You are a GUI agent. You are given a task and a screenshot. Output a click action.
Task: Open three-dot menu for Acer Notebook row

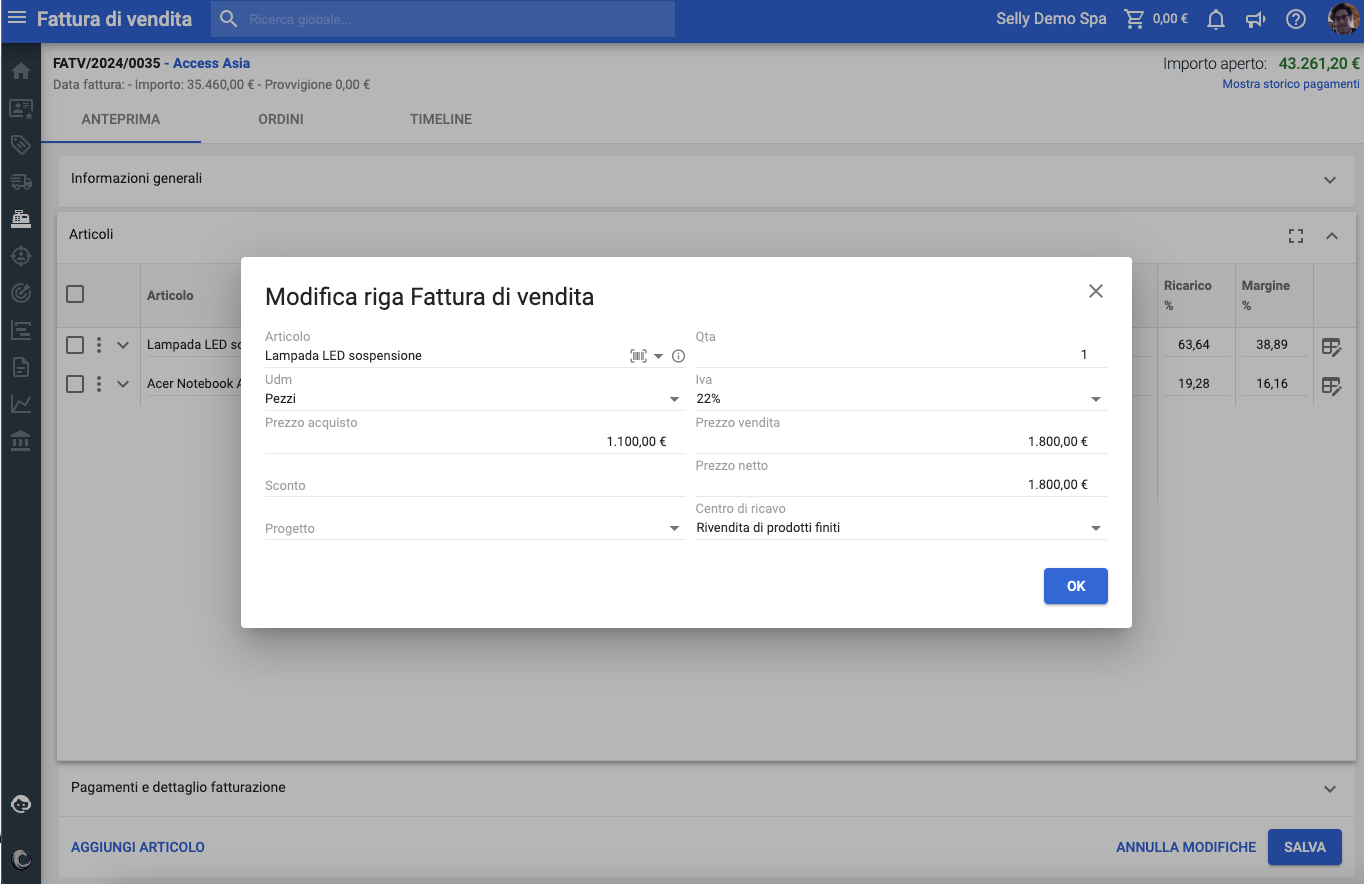(x=99, y=383)
